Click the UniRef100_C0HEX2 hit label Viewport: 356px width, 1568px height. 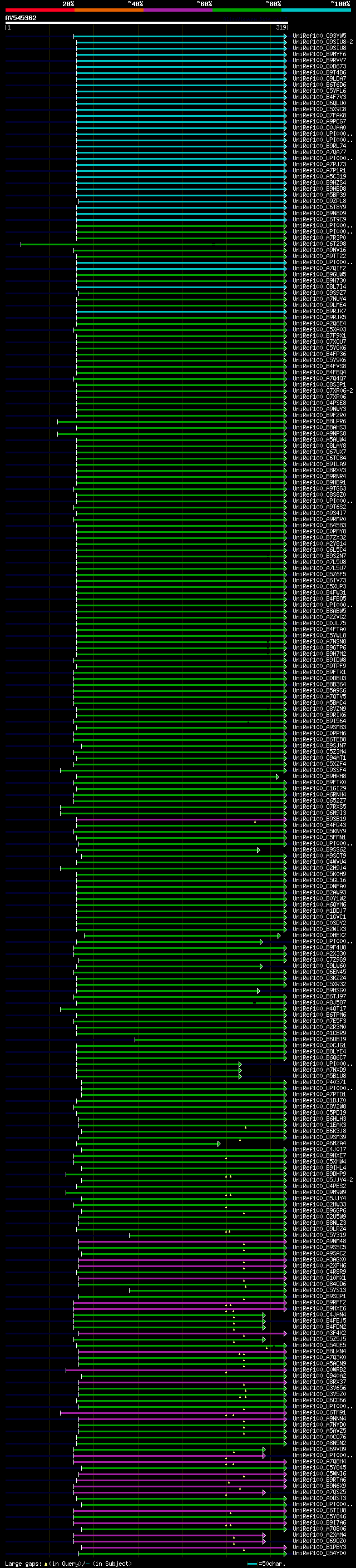(319, 936)
